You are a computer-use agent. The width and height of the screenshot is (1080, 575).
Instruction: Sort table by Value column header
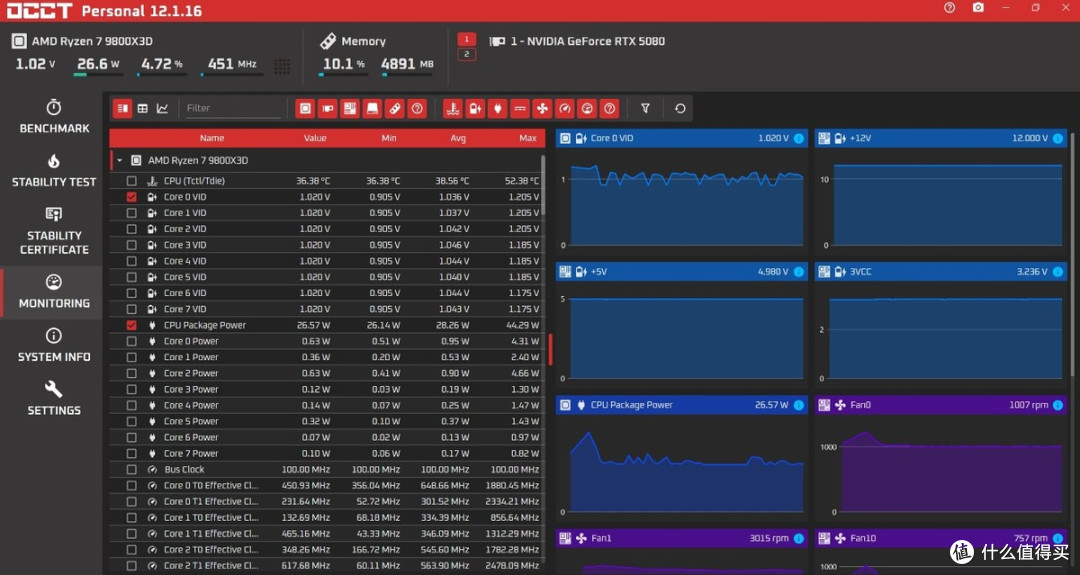point(315,138)
